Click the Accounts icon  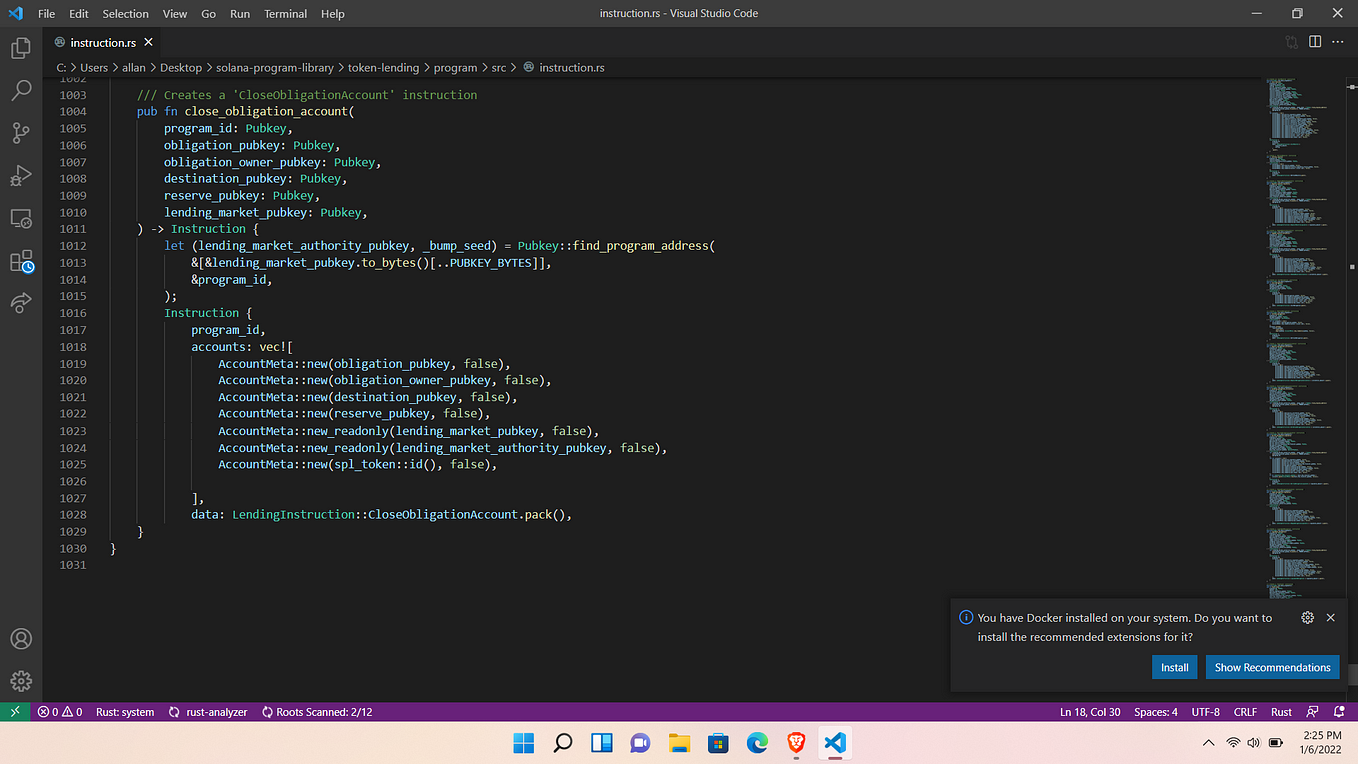(x=21, y=639)
